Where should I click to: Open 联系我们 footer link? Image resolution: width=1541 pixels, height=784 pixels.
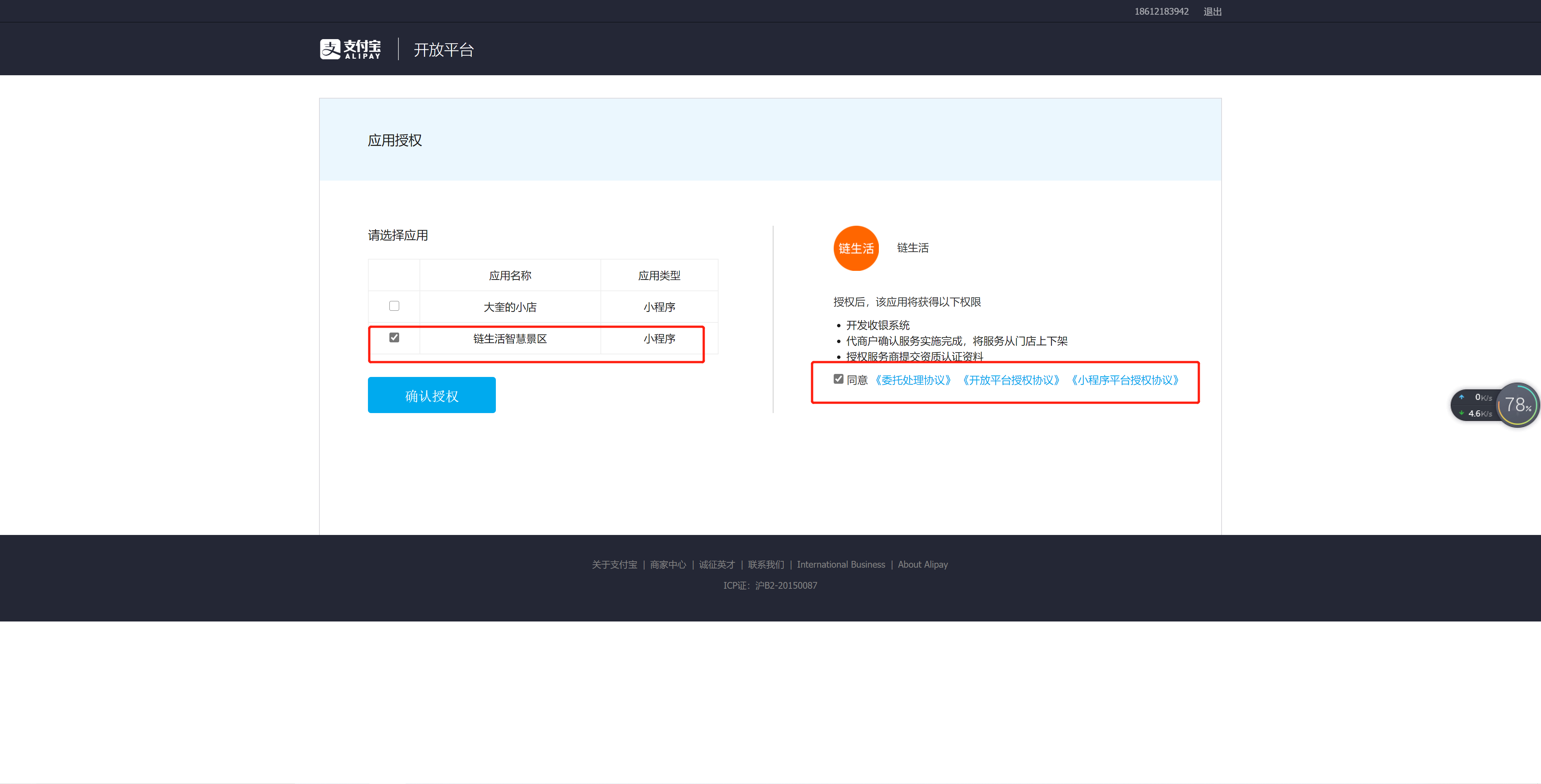[x=766, y=565]
